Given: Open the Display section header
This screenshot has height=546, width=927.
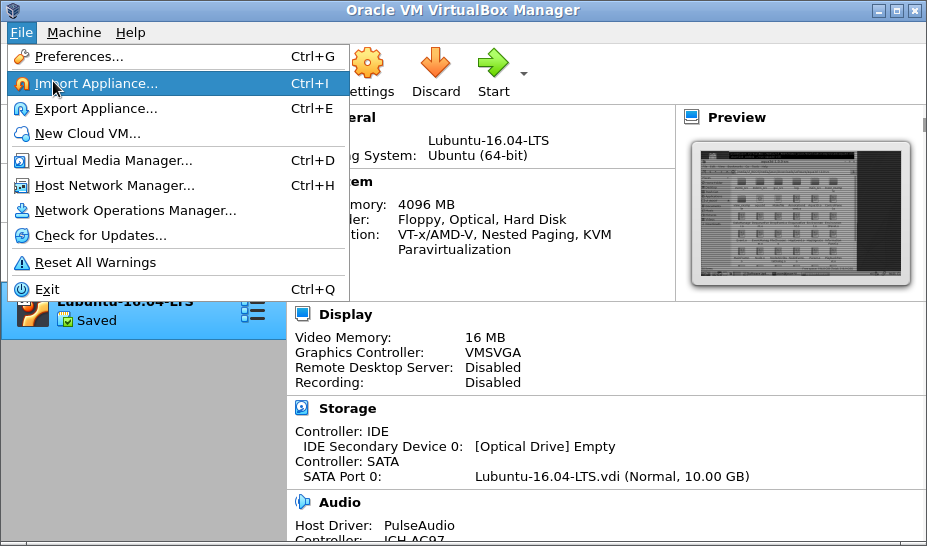Looking at the screenshot, I should coord(346,314).
